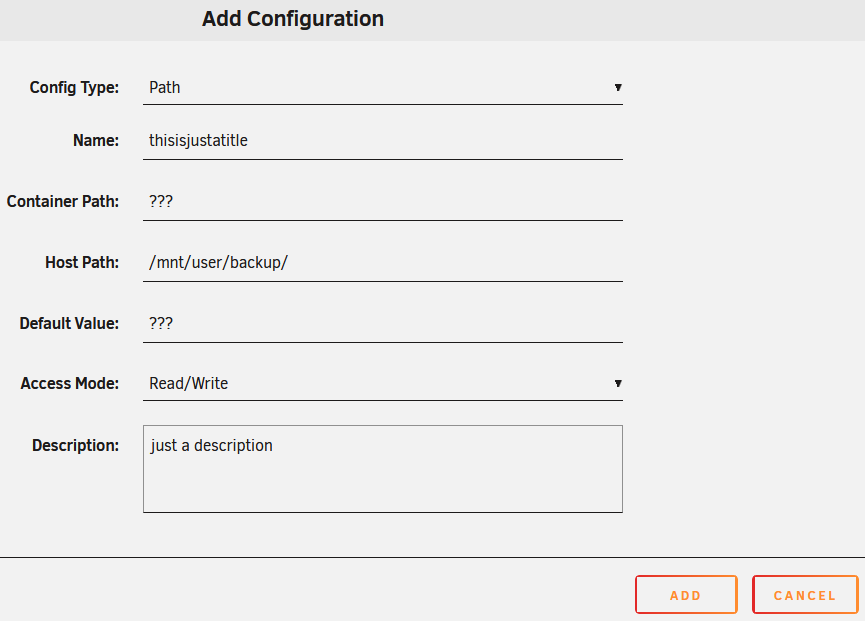Click the Name input field
Viewport: 865px width, 621px height.
pos(383,141)
